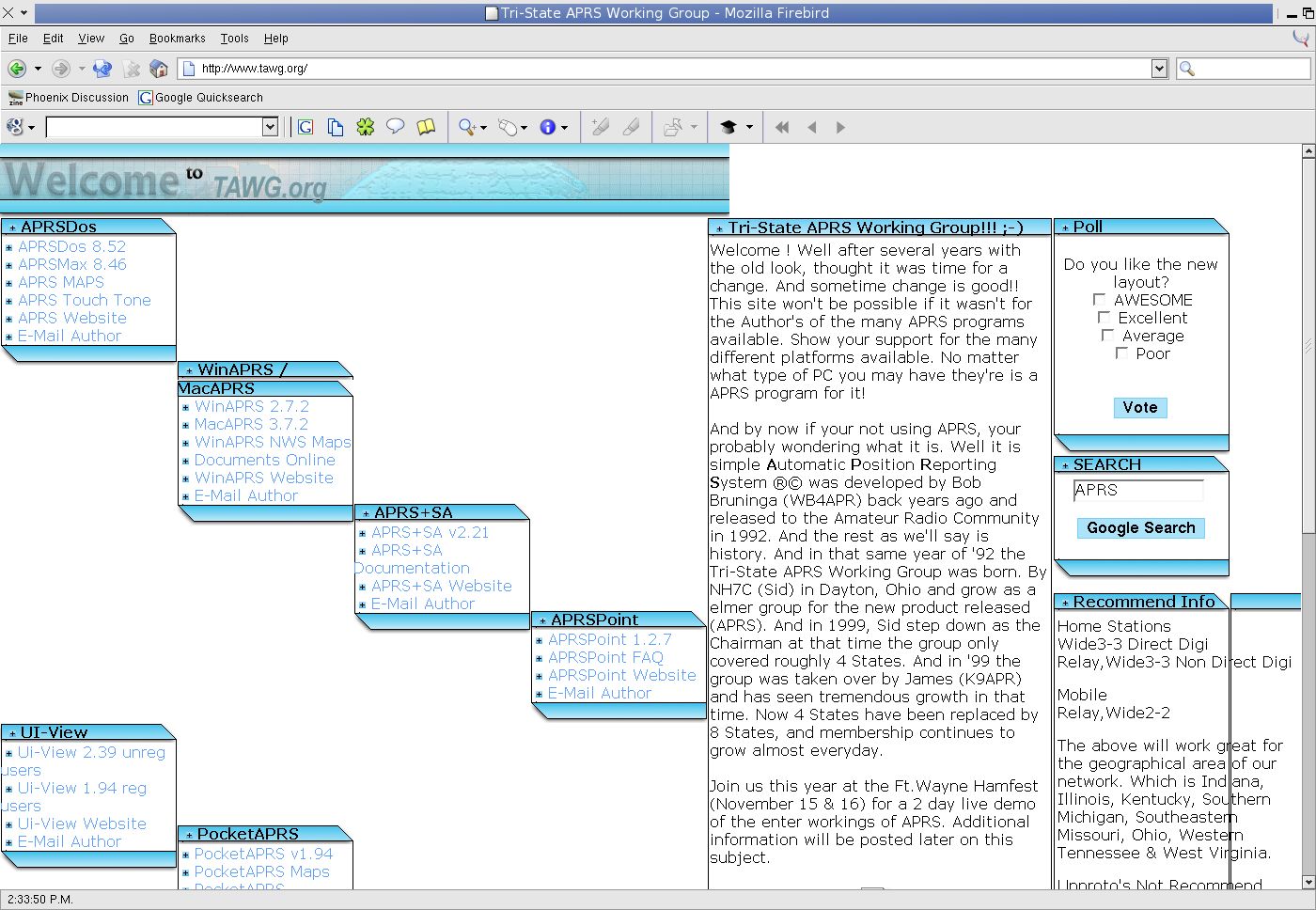Check the AWESOME poll option

pyautogui.click(x=1099, y=299)
